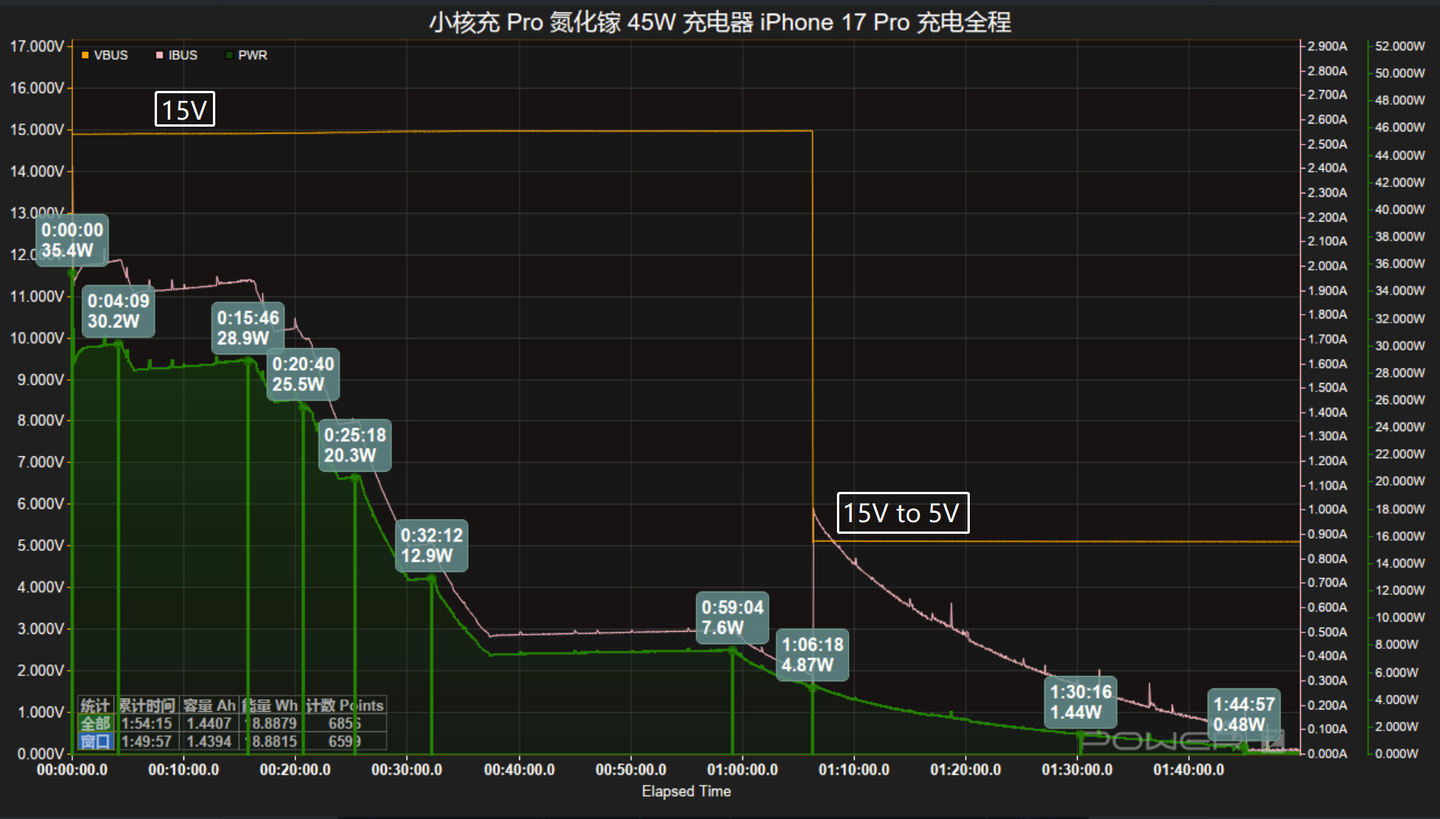
Task: Click the 15.000V voltage axis label
Action: click(x=36, y=130)
